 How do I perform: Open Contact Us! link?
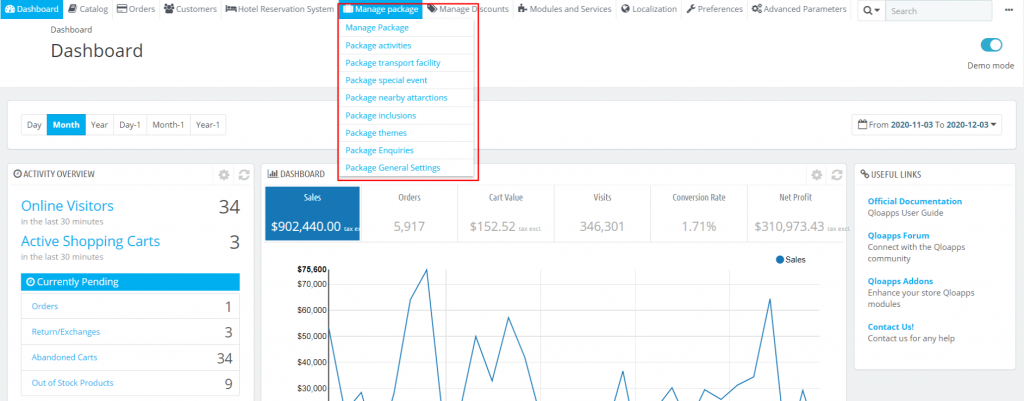point(891,327)
